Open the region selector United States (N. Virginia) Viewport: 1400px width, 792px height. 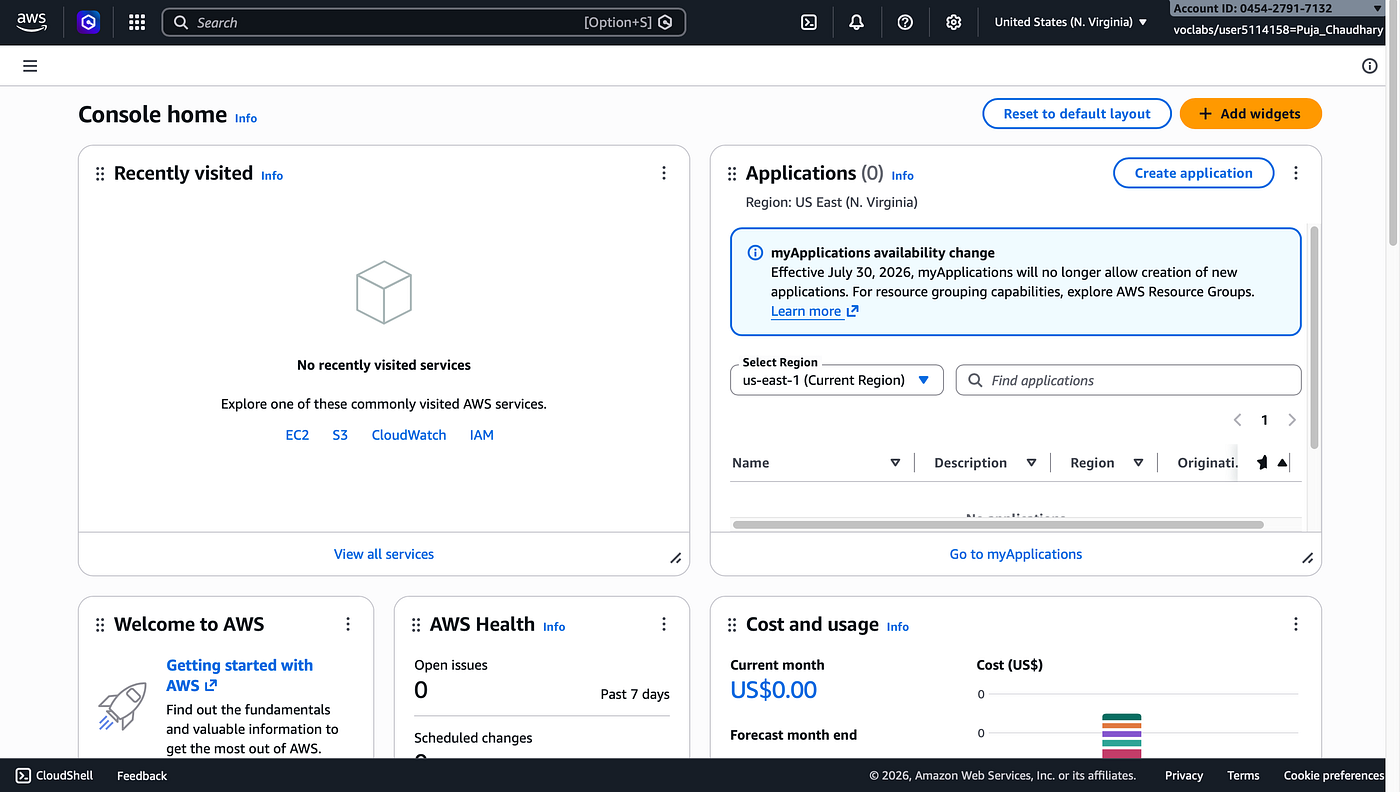point(1071,22)
